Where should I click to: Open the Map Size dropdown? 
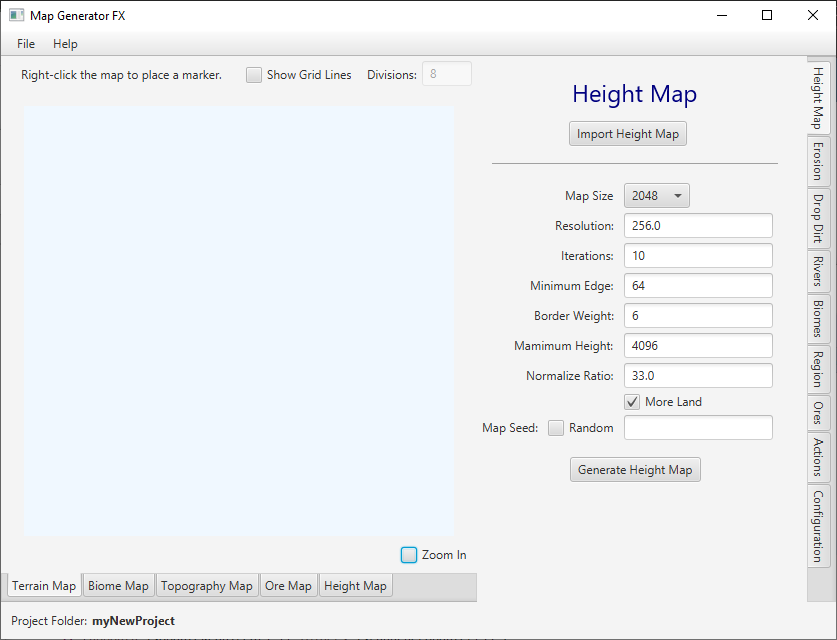pyautogui.click(x=657, y=196)
